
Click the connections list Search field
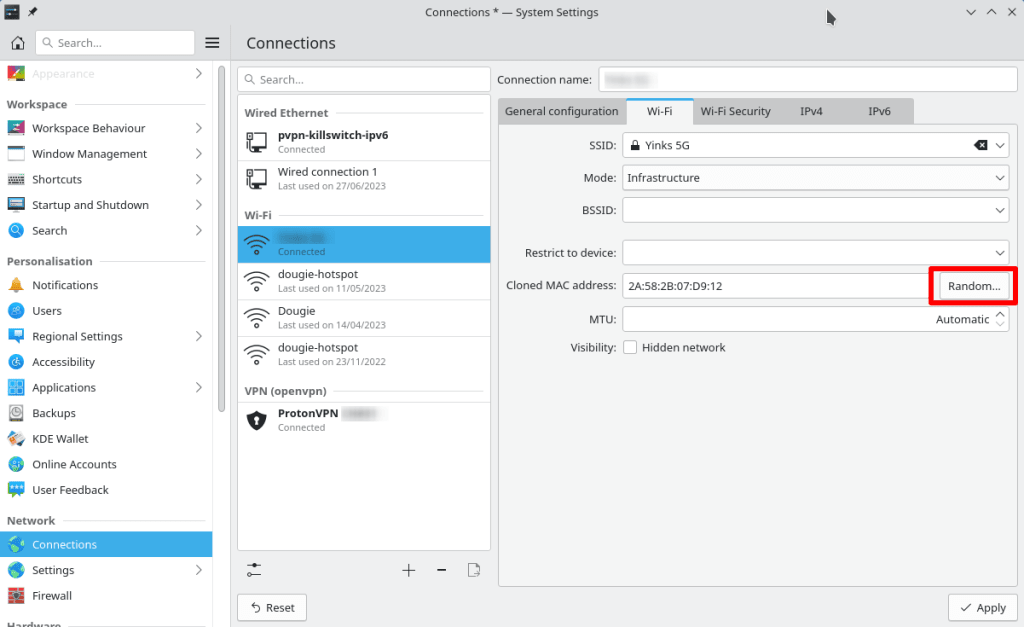(364, 80)
